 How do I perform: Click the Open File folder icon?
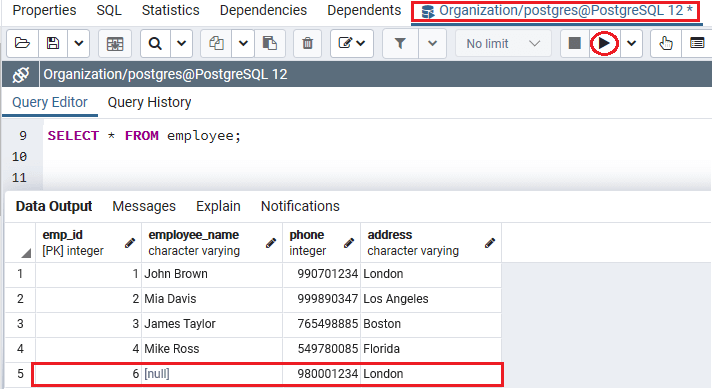pyautogui.click(x=22, y=44)
